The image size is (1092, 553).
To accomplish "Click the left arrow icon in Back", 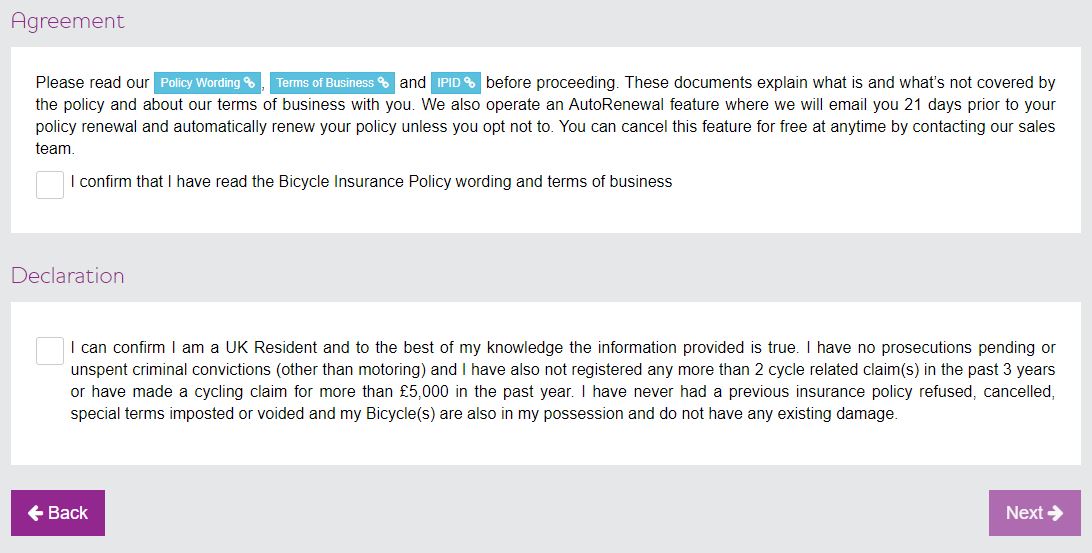I will pos(35,513).
